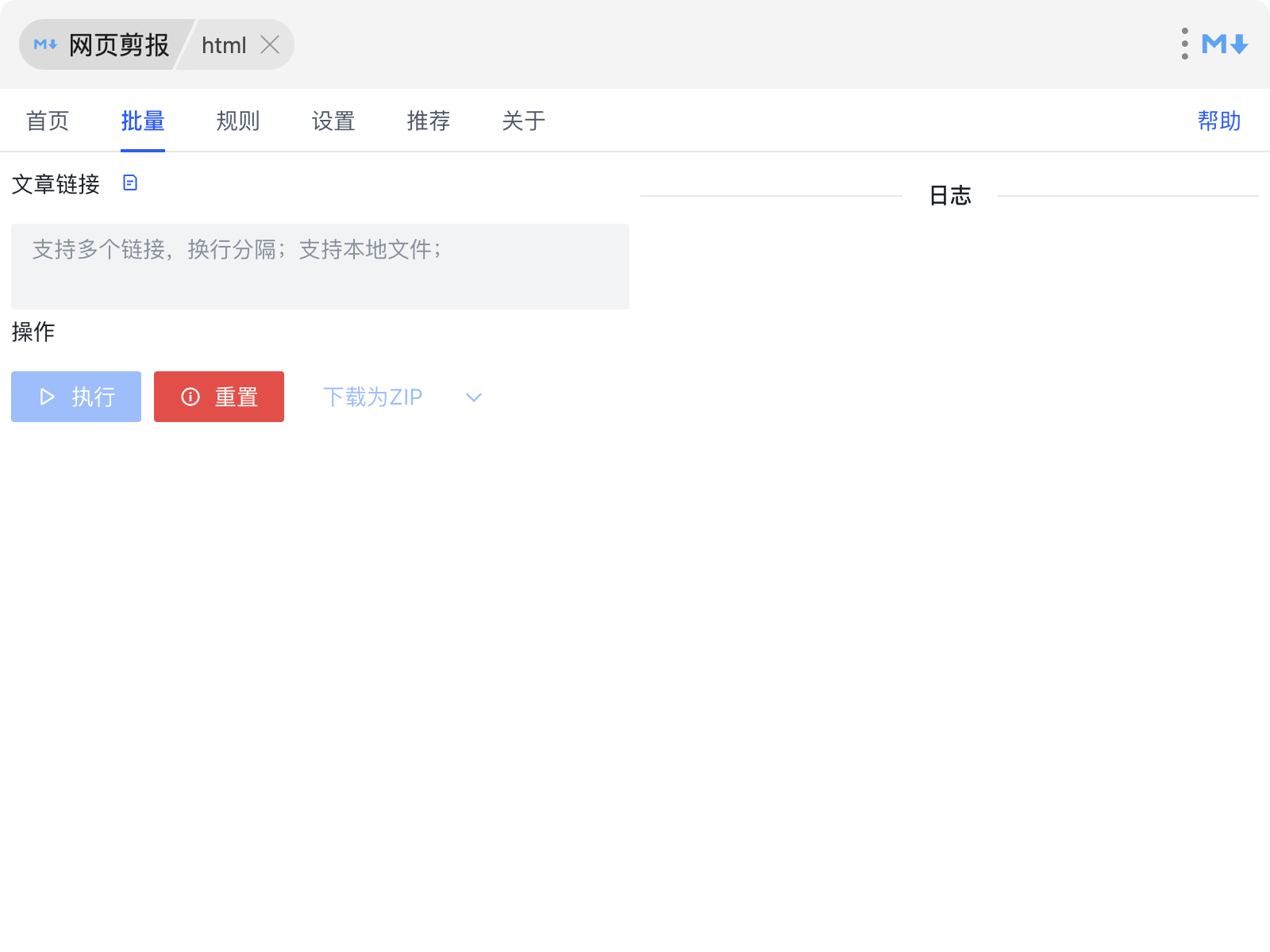Click the info icon on the 重置 button
1270x952 pixels.
point(190,397)
